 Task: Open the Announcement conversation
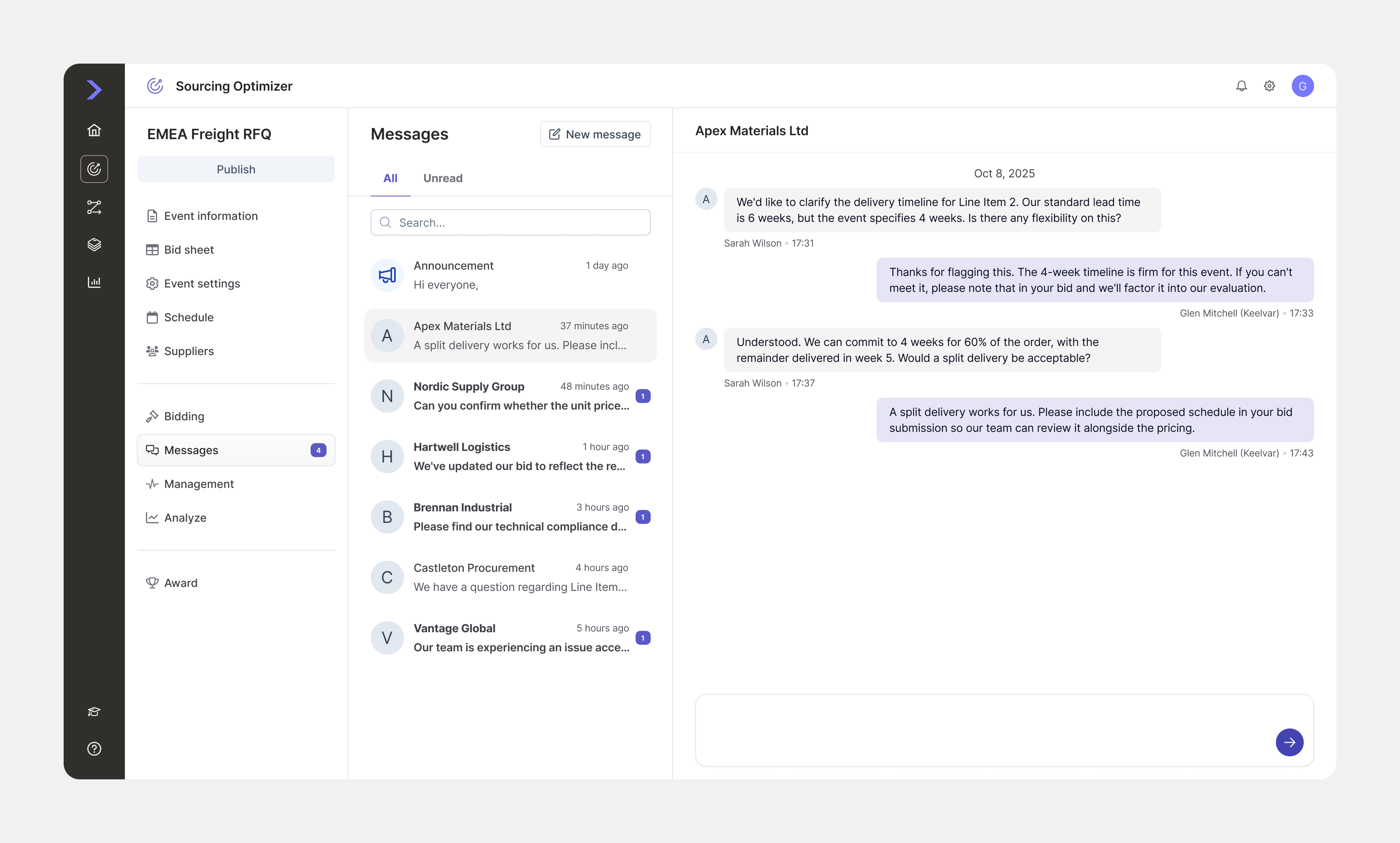(510, 275)
